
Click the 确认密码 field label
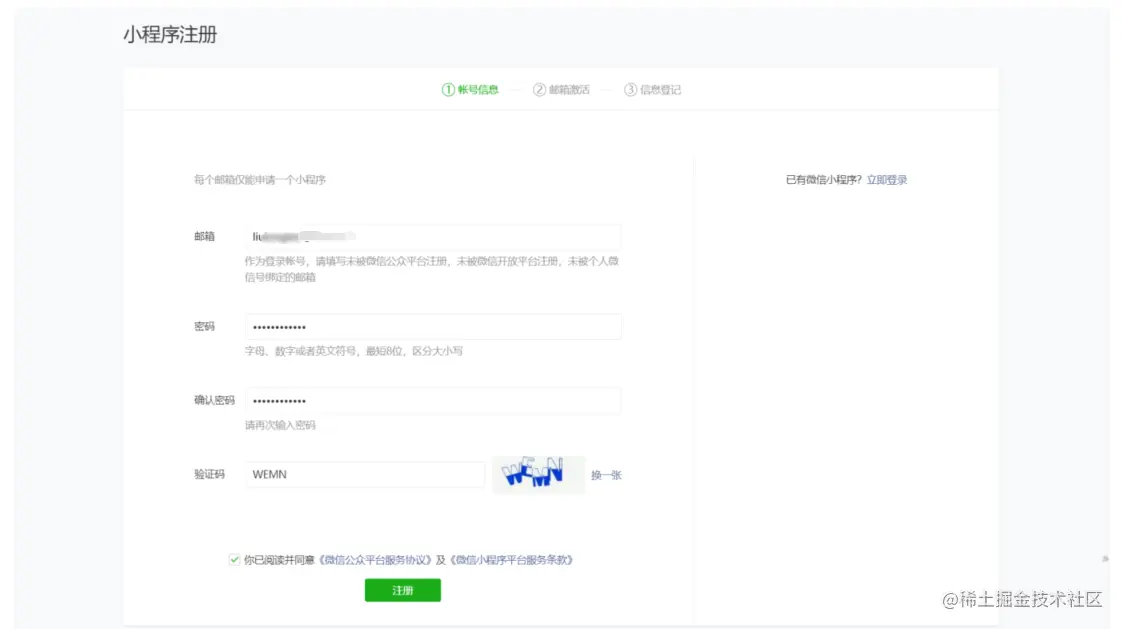tap(214, 401)
